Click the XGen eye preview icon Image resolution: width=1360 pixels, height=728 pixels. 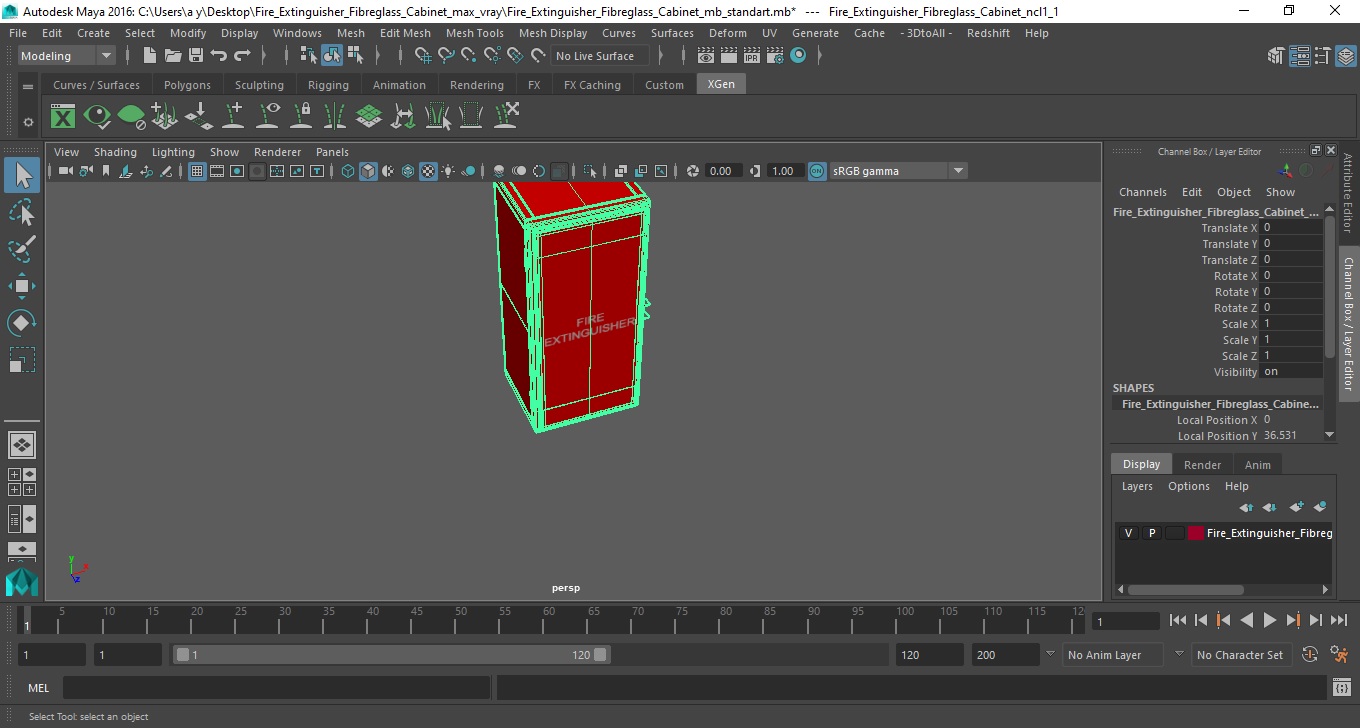click(x=97, y=117)
